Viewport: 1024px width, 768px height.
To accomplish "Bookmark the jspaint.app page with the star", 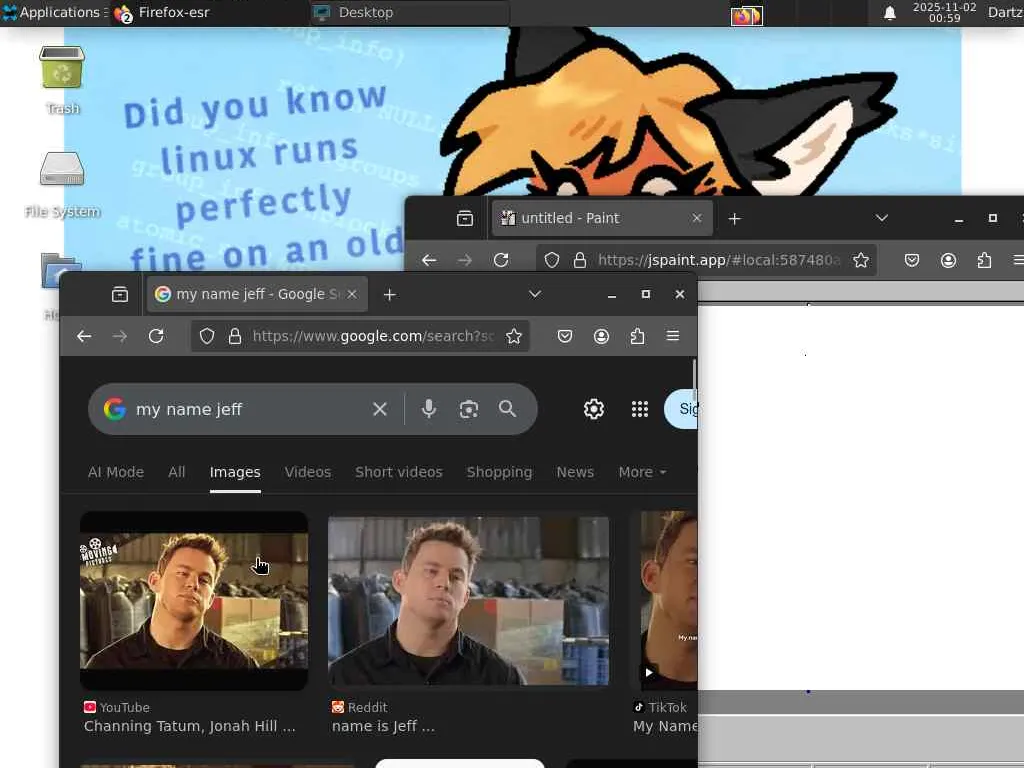I will tap(861, 261).
